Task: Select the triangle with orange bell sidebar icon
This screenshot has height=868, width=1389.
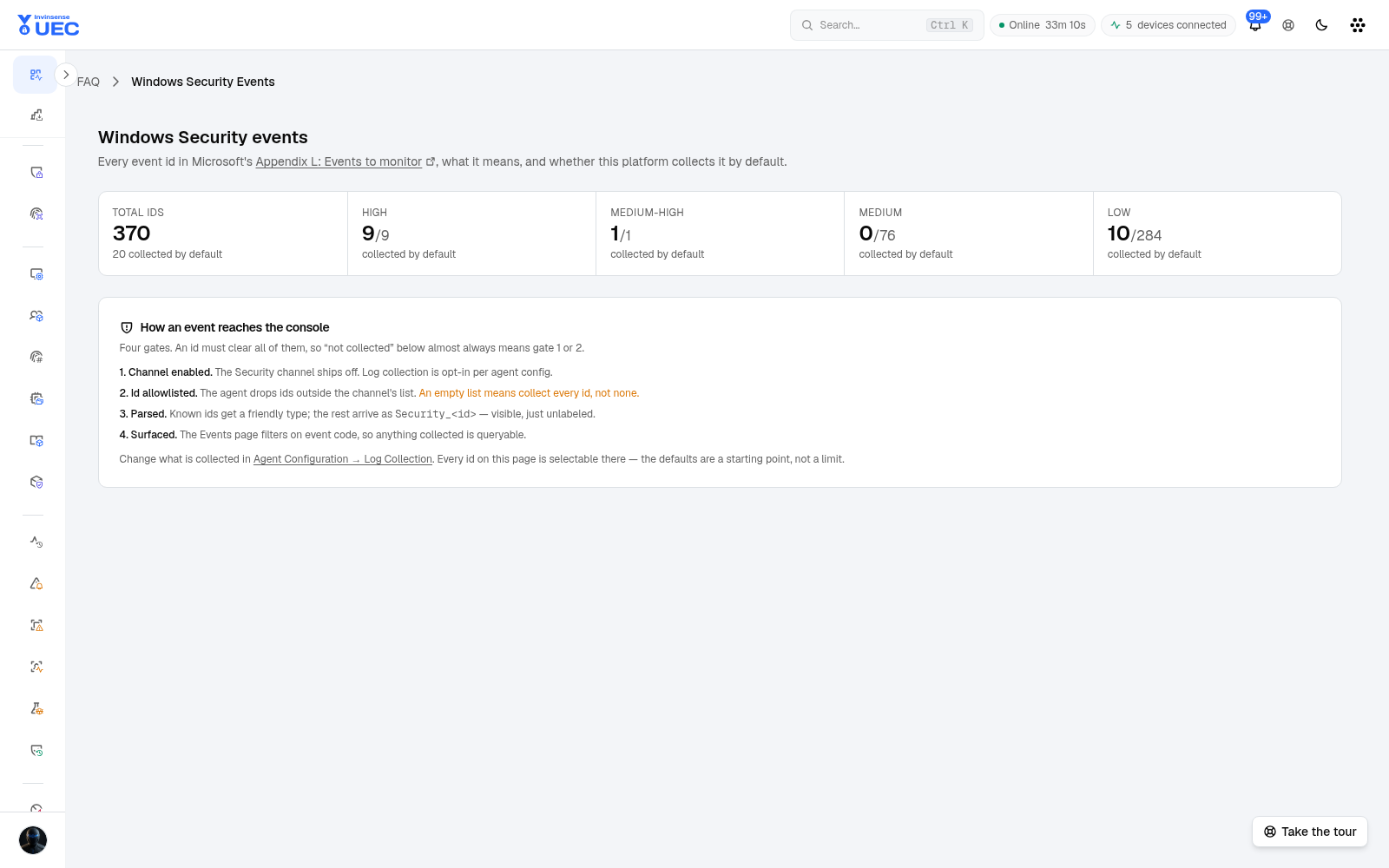Action: click(36, 583)
